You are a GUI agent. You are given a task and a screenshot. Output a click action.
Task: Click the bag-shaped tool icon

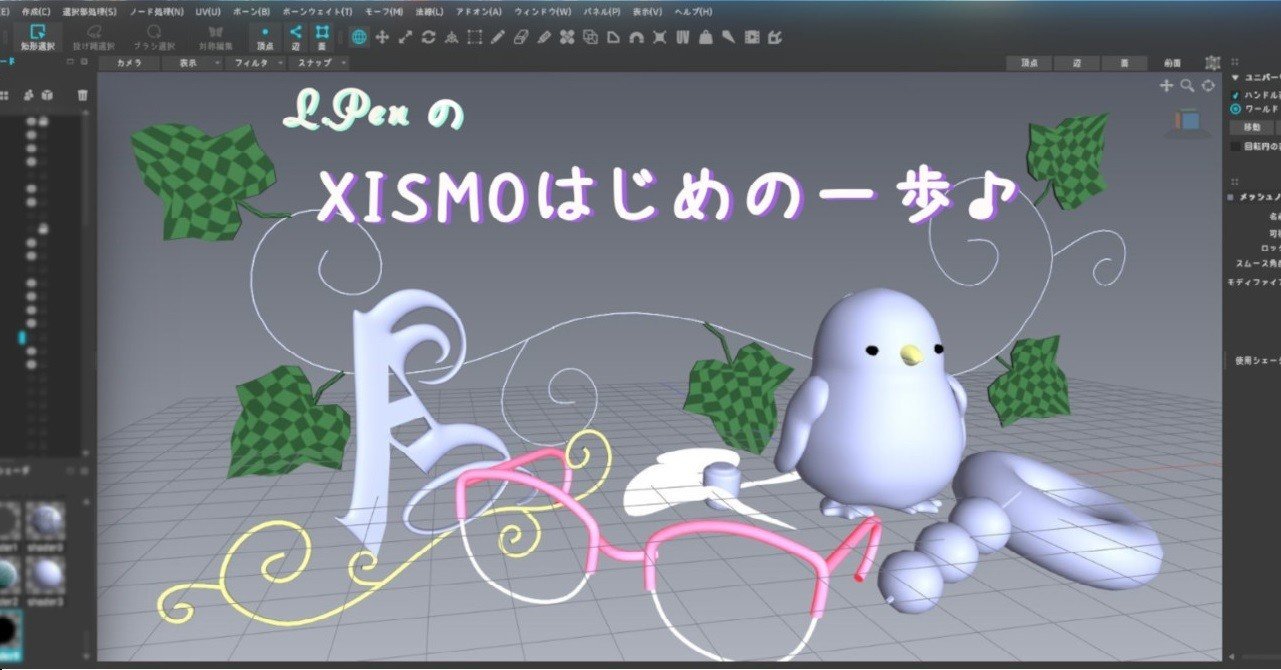[705, 37]
